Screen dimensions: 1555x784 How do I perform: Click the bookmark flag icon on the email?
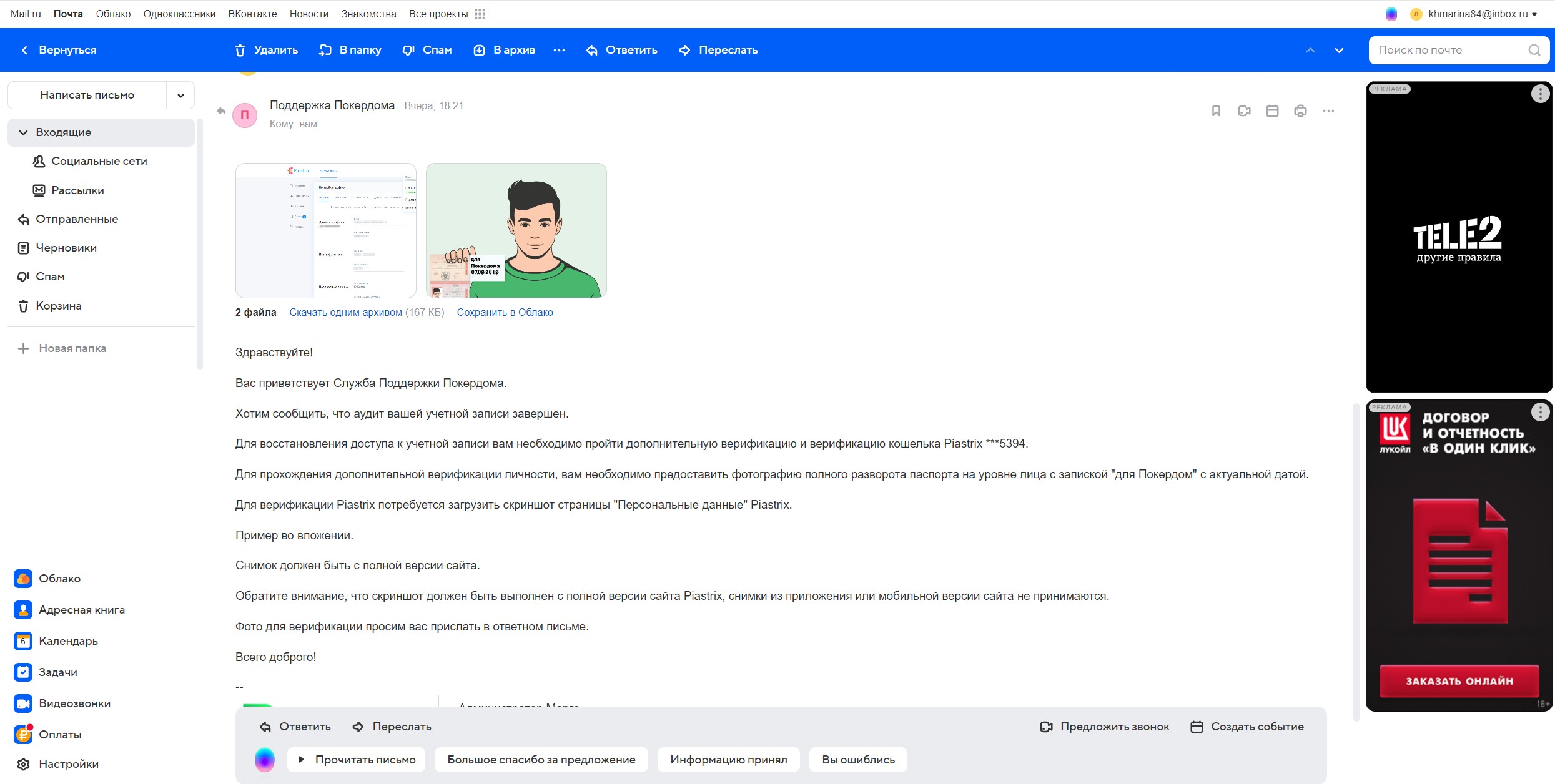point(1215,111)
